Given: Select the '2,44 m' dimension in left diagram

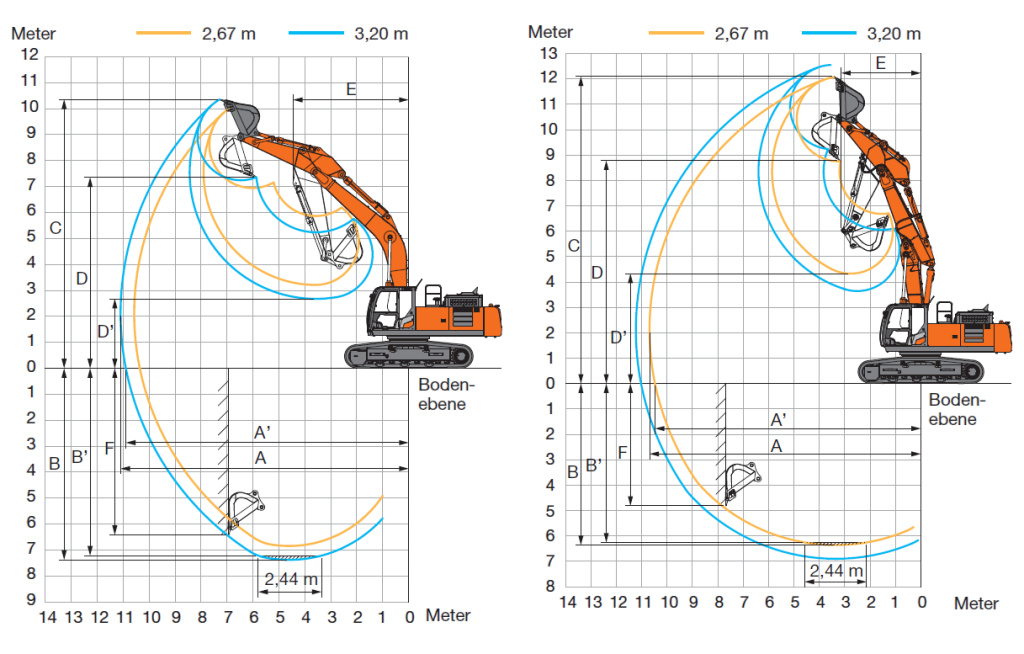Looking at the screenshot, I should [x=291, y=579].
